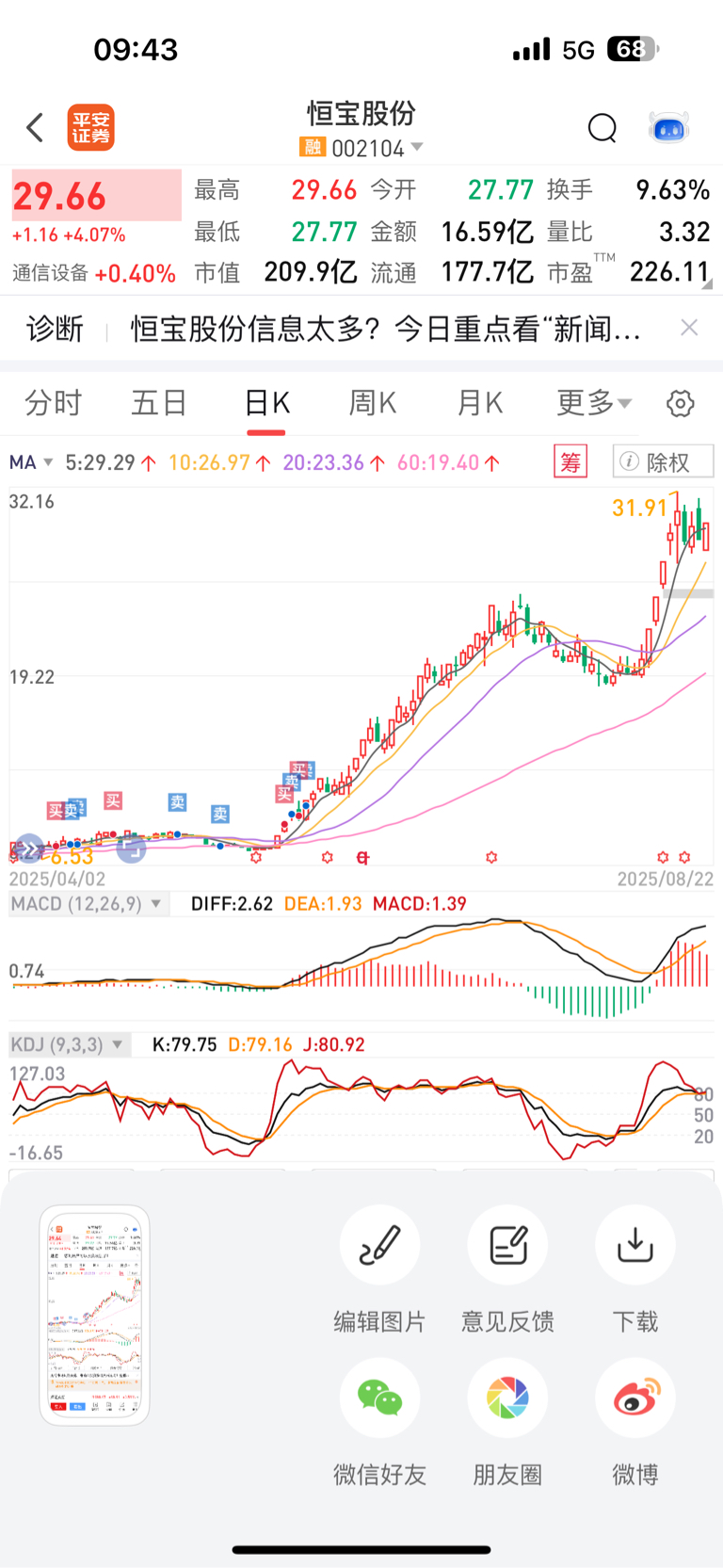Expand the stock code 002104 dropdown arrow
Image resolution: width=723 pixels, height=1568 pixels.
417,147
